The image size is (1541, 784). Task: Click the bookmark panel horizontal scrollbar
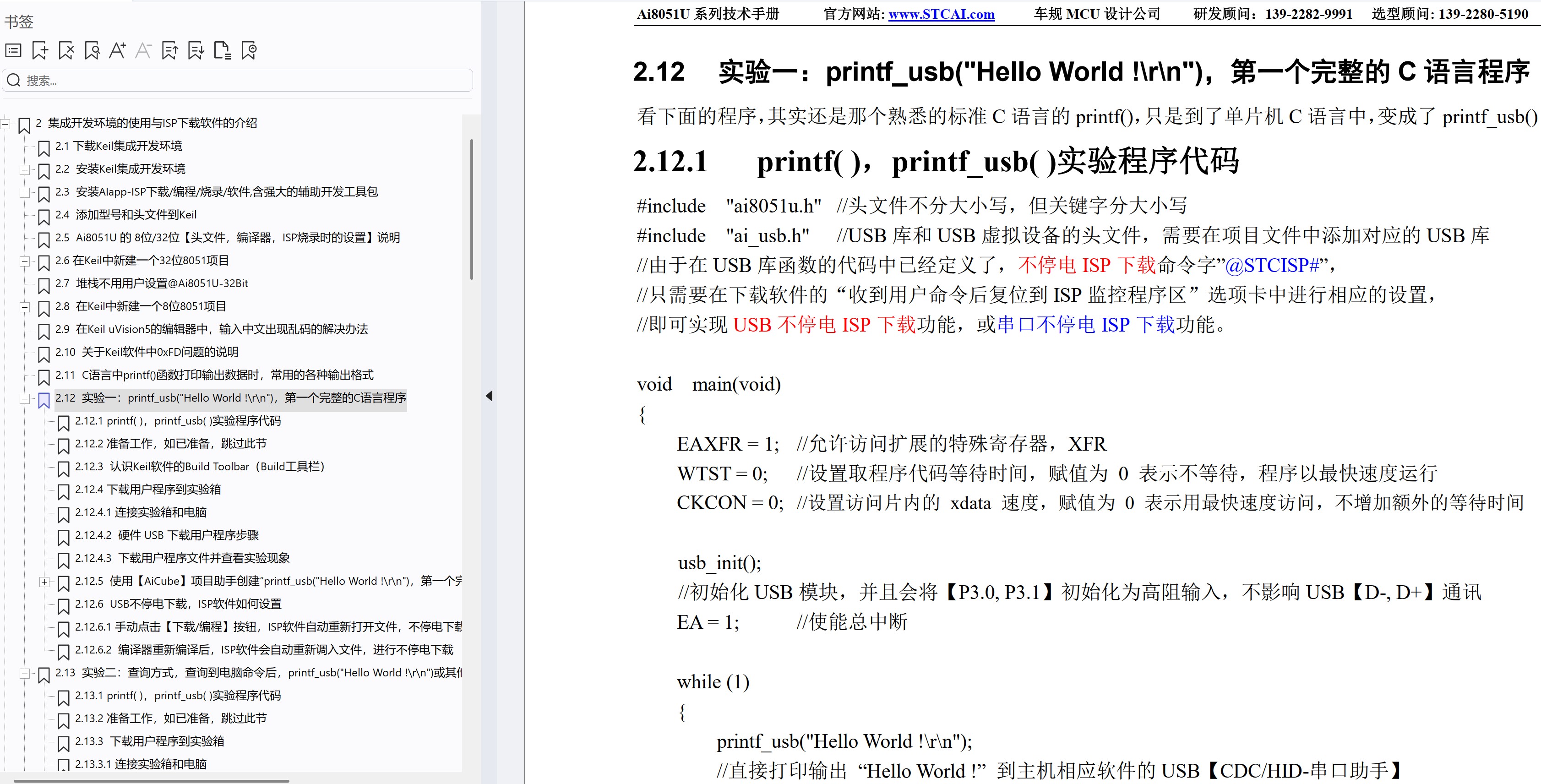click(151, 781)
